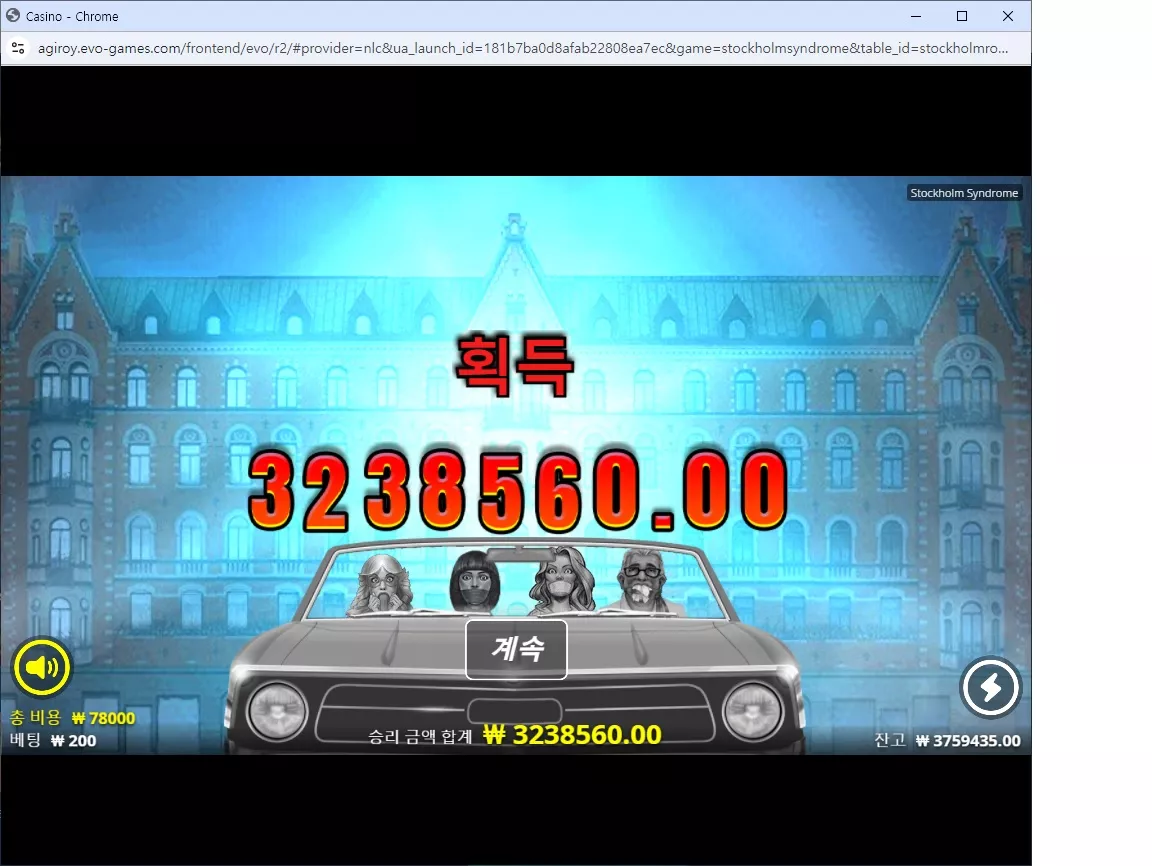Click the Chrome globe icon in title bar
1152x866 pixels.
point(13,15)
